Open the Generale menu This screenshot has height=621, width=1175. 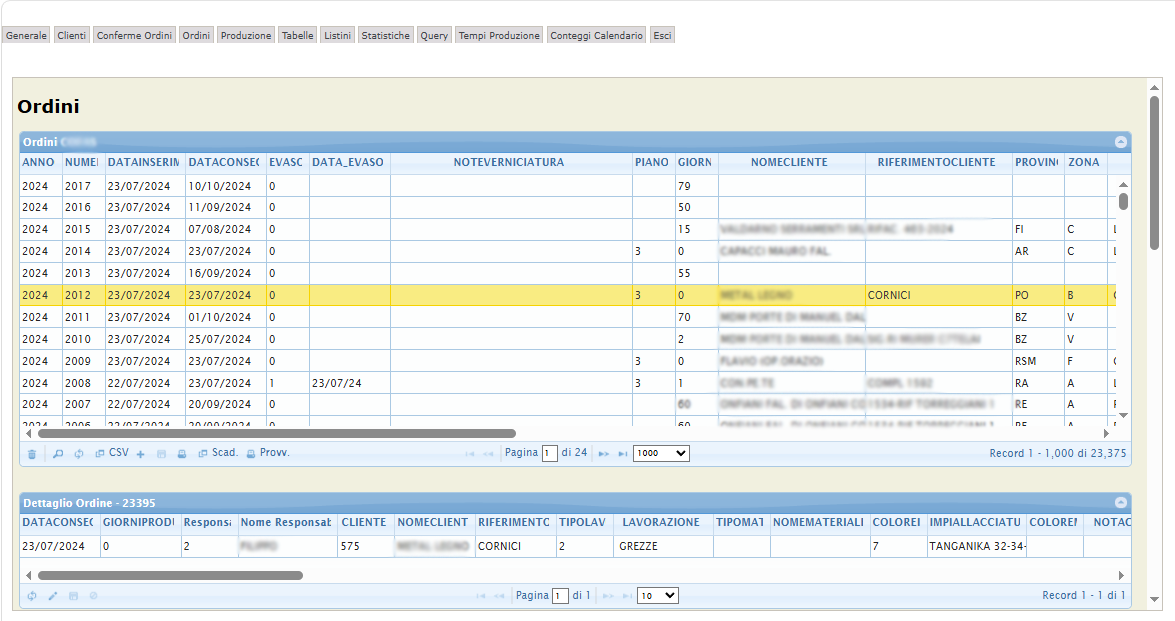(26, 35)
